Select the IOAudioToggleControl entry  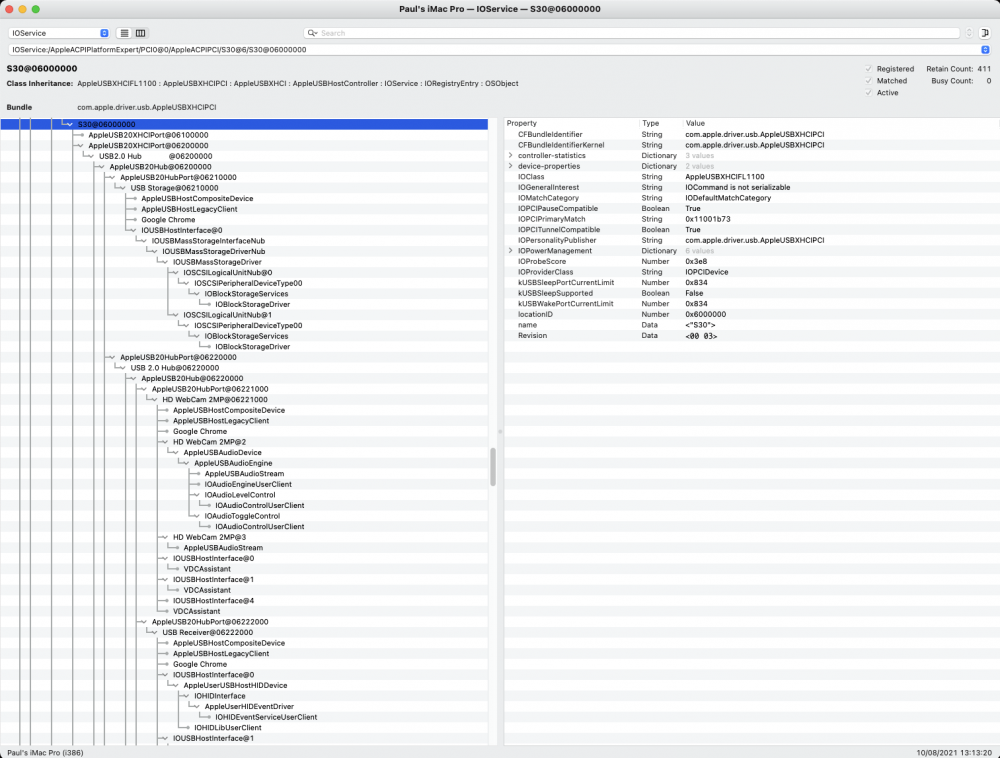(x=242, y=516)
